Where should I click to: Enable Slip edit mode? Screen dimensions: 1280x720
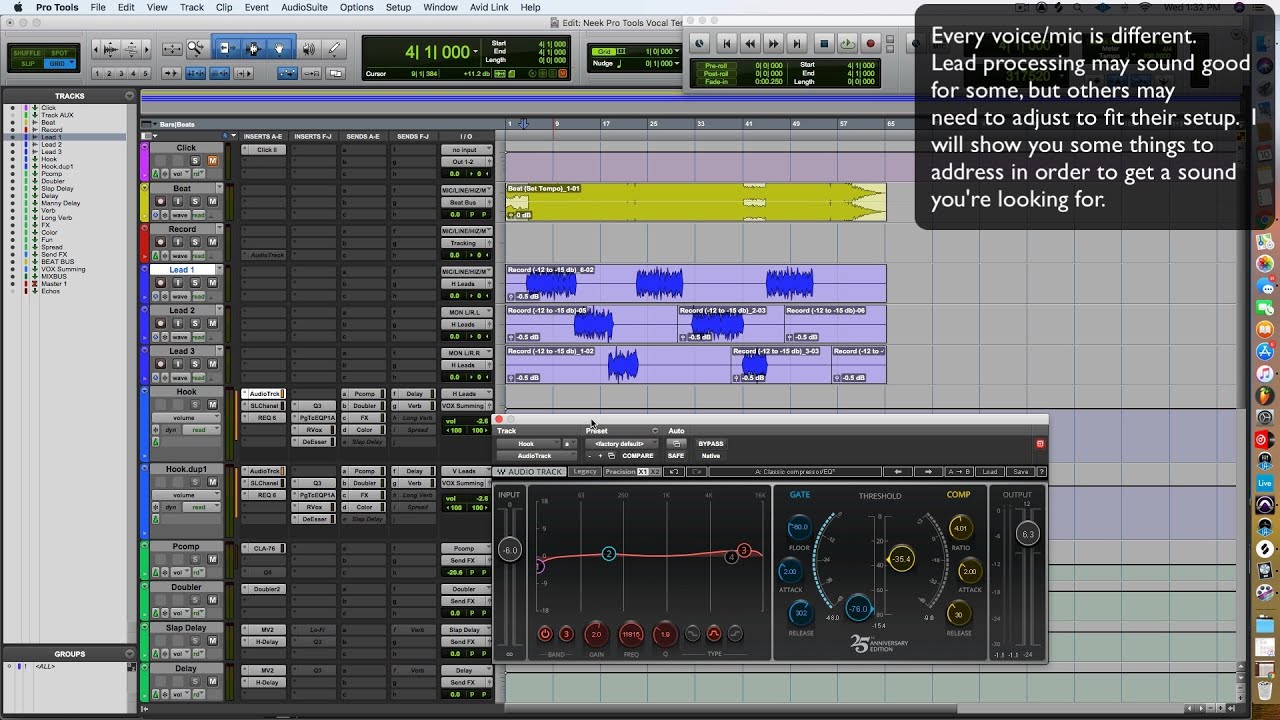(x=27, y=64)
